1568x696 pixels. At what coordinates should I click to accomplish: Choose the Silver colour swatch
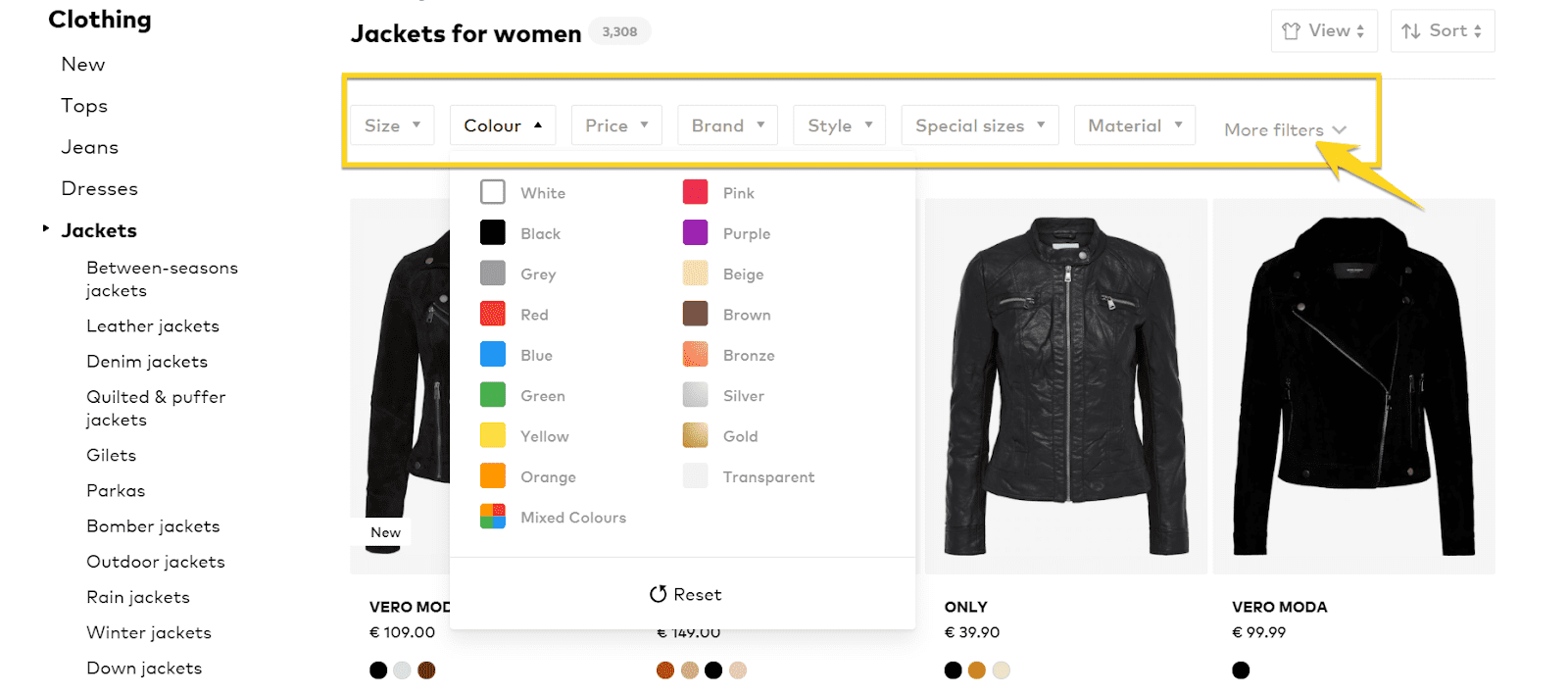point(696,395)
